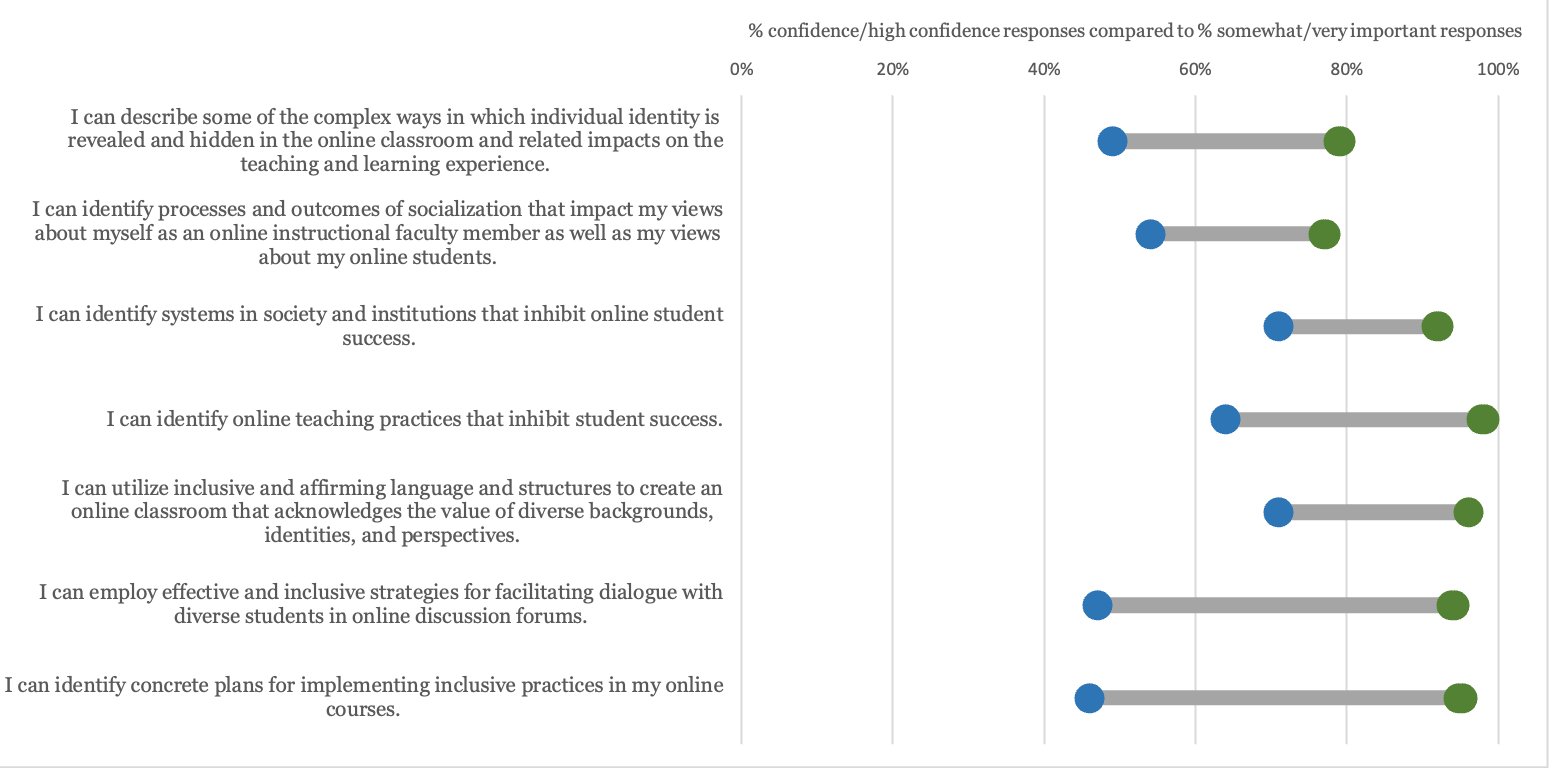Viewport: 1549px width, 768px height.
Task: Click the green marker in the inclusive language row
Action: pyautogui.click(x=1468, y=512)
